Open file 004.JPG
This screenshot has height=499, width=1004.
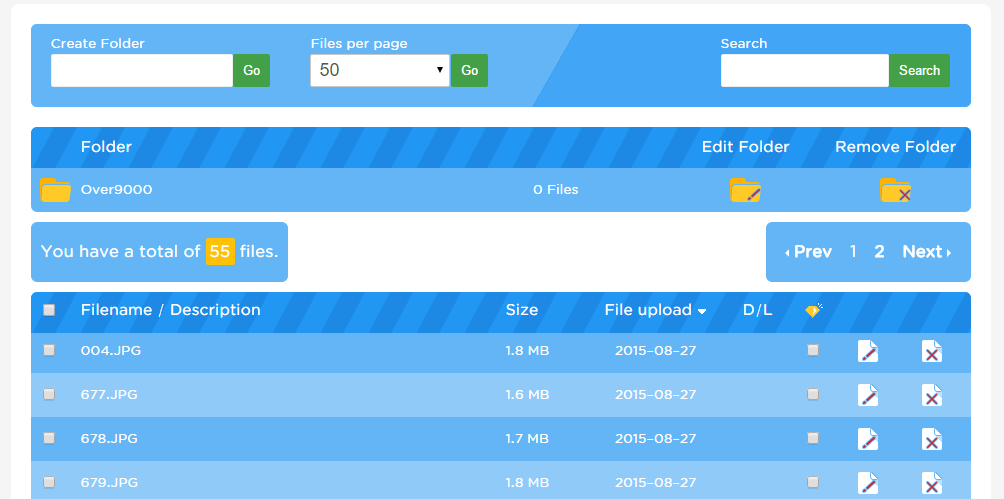[111, 351]
